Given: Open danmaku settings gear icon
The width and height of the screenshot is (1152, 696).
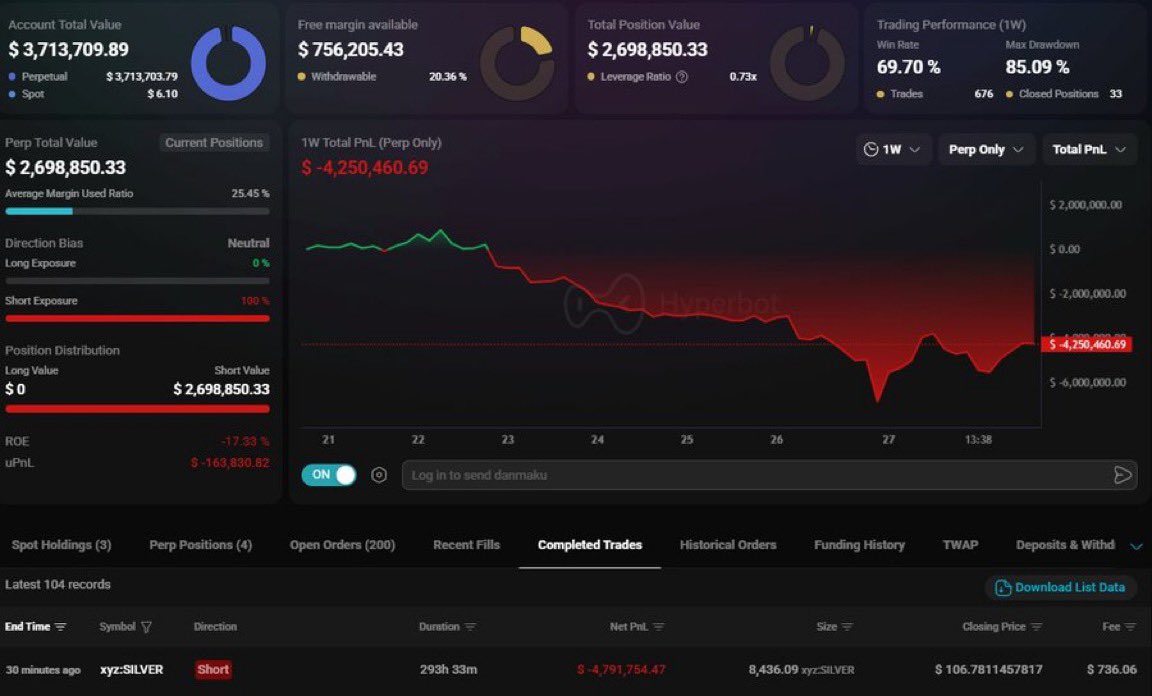Looking at the screenshot, I should [x=378, y=475].
